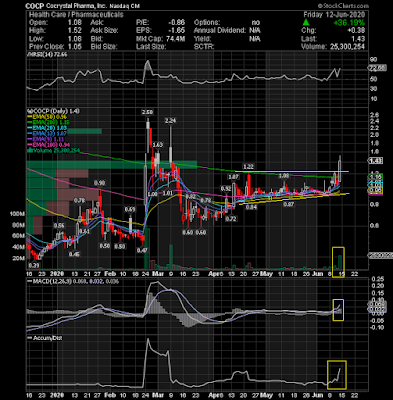Click the High price 1.52 value

click(75, 30)
